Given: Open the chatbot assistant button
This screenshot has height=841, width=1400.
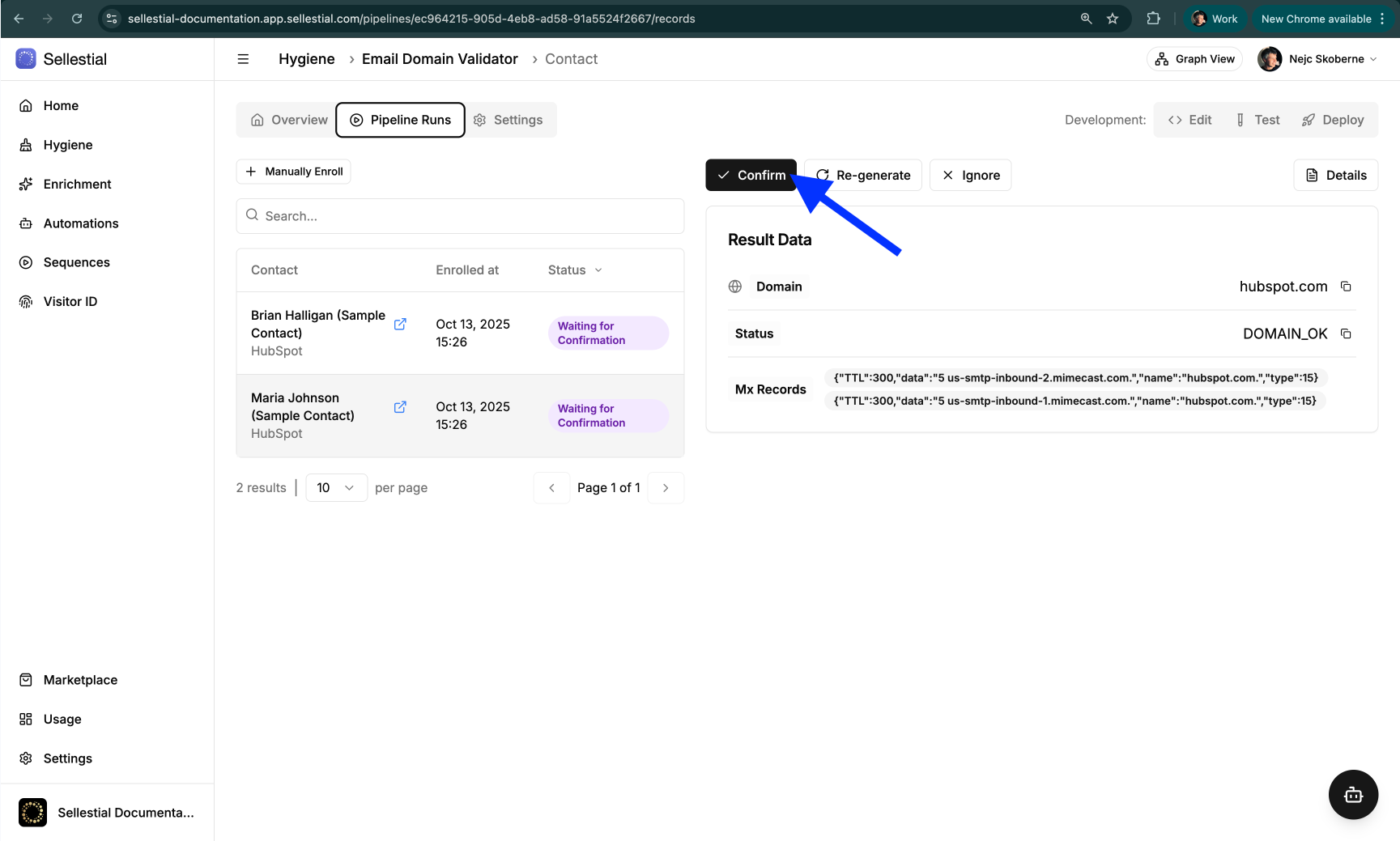Looking at the screenshot, I should 1353,795.
